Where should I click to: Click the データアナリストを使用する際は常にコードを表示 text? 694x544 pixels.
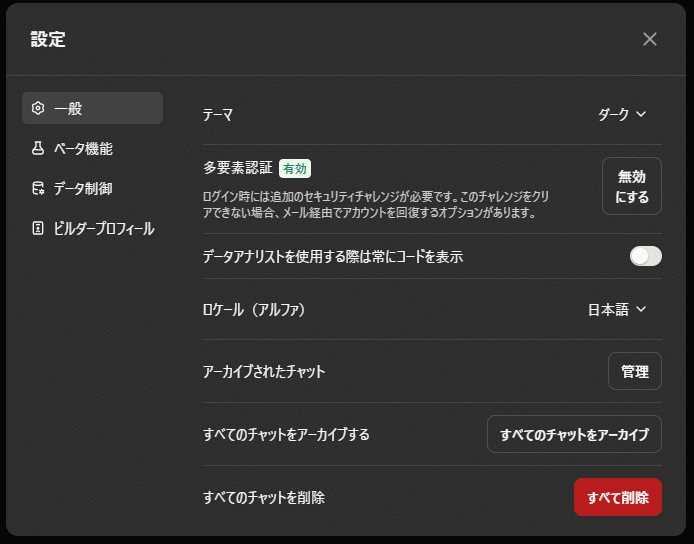point(333,257)
